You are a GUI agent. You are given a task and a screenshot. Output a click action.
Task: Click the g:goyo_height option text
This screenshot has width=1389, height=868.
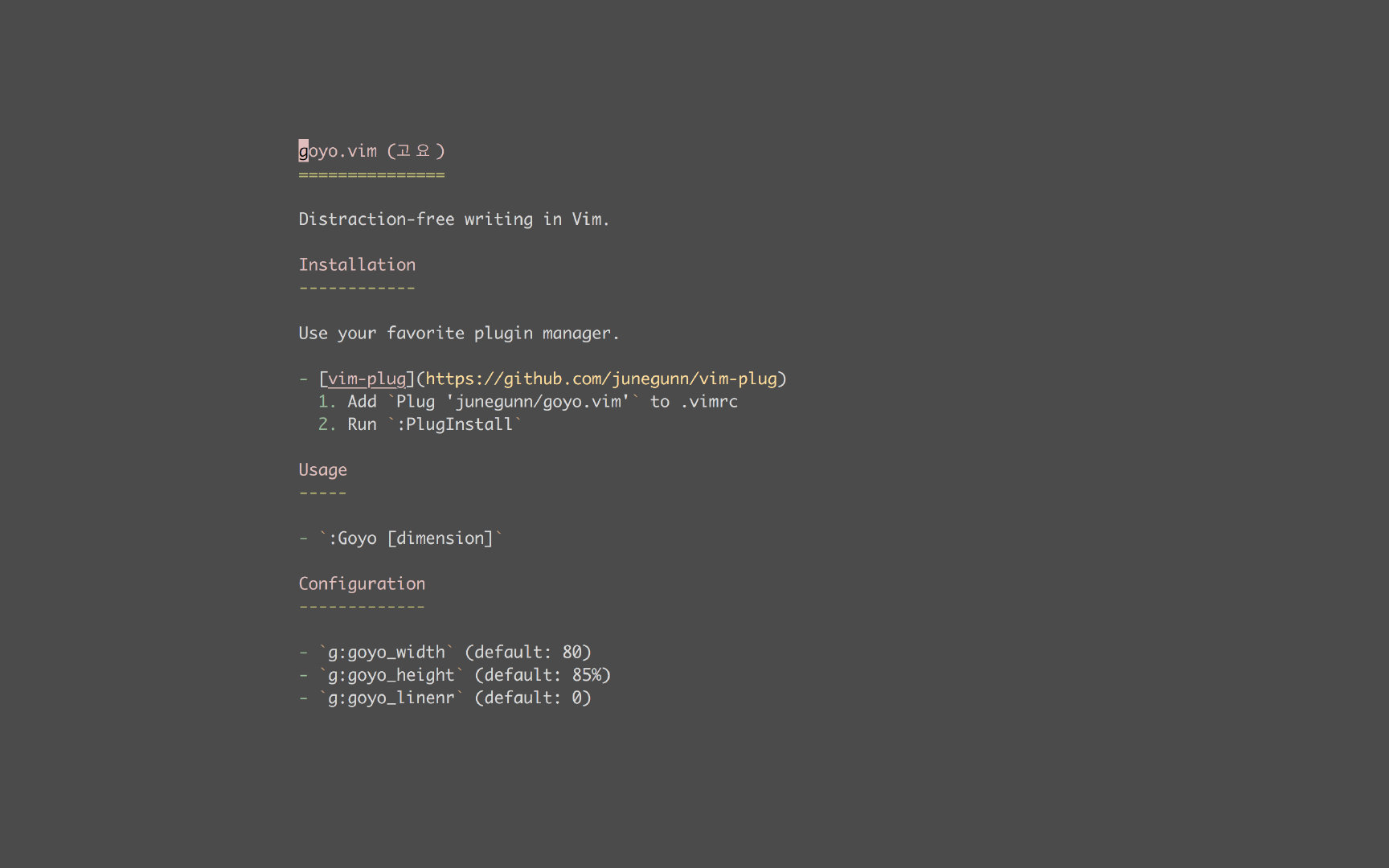391,675
